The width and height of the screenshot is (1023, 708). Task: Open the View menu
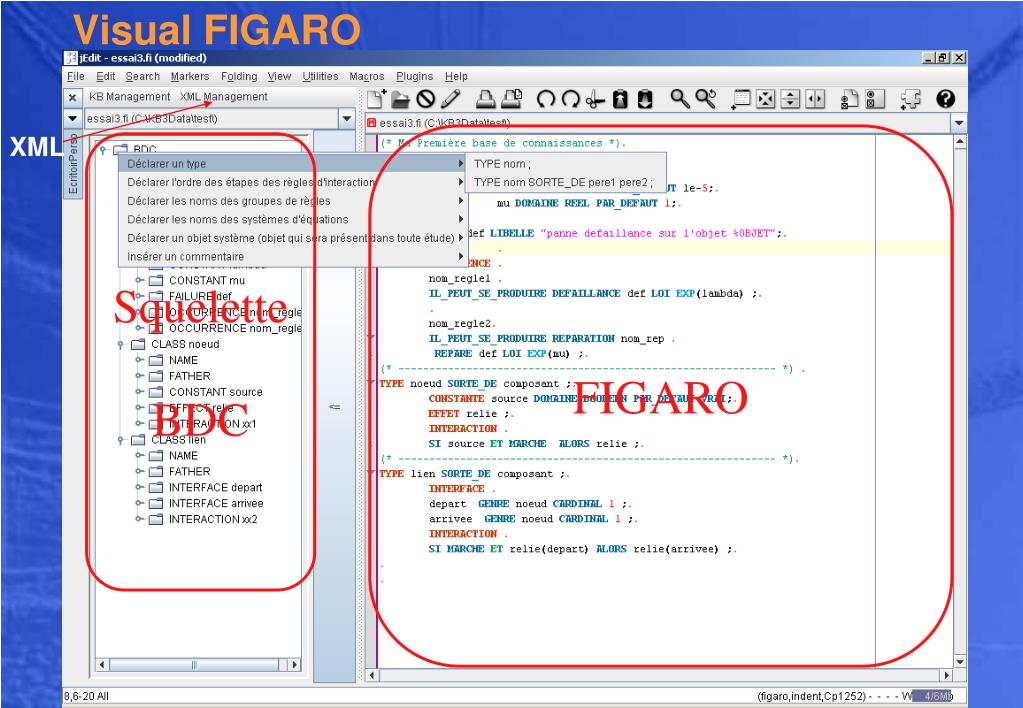click(x=279, y=76)
